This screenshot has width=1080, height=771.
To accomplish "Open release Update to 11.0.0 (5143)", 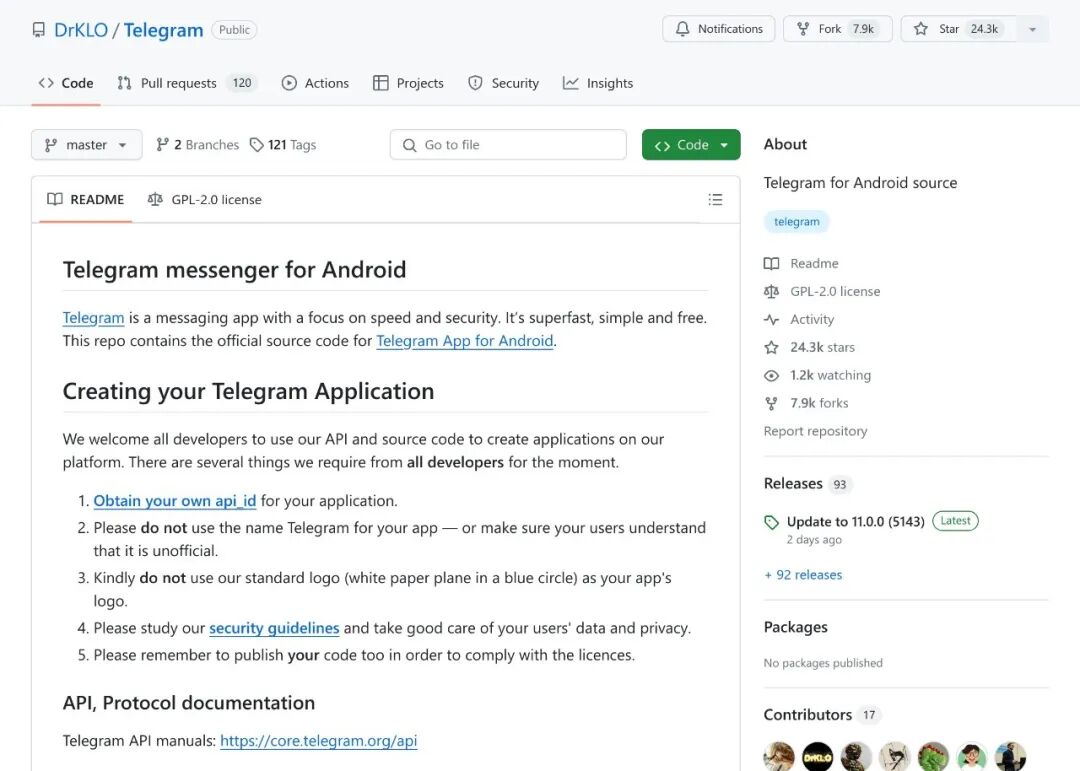I will click(x=855, y=522).
